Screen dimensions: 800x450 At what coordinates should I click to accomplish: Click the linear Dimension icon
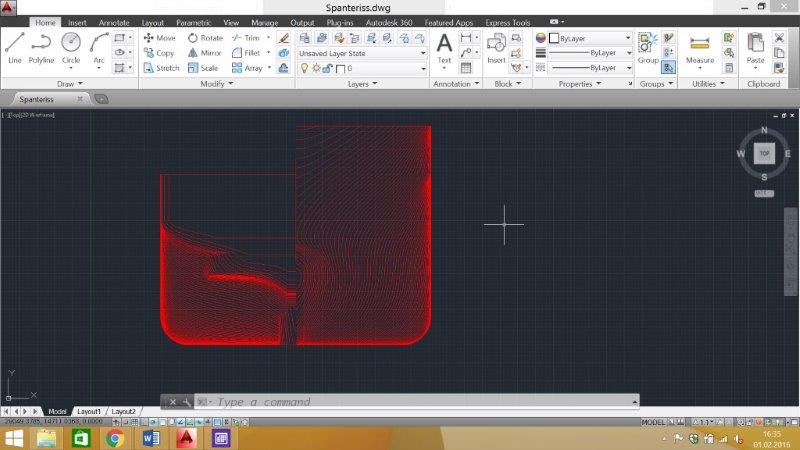(x=466, y=38)
